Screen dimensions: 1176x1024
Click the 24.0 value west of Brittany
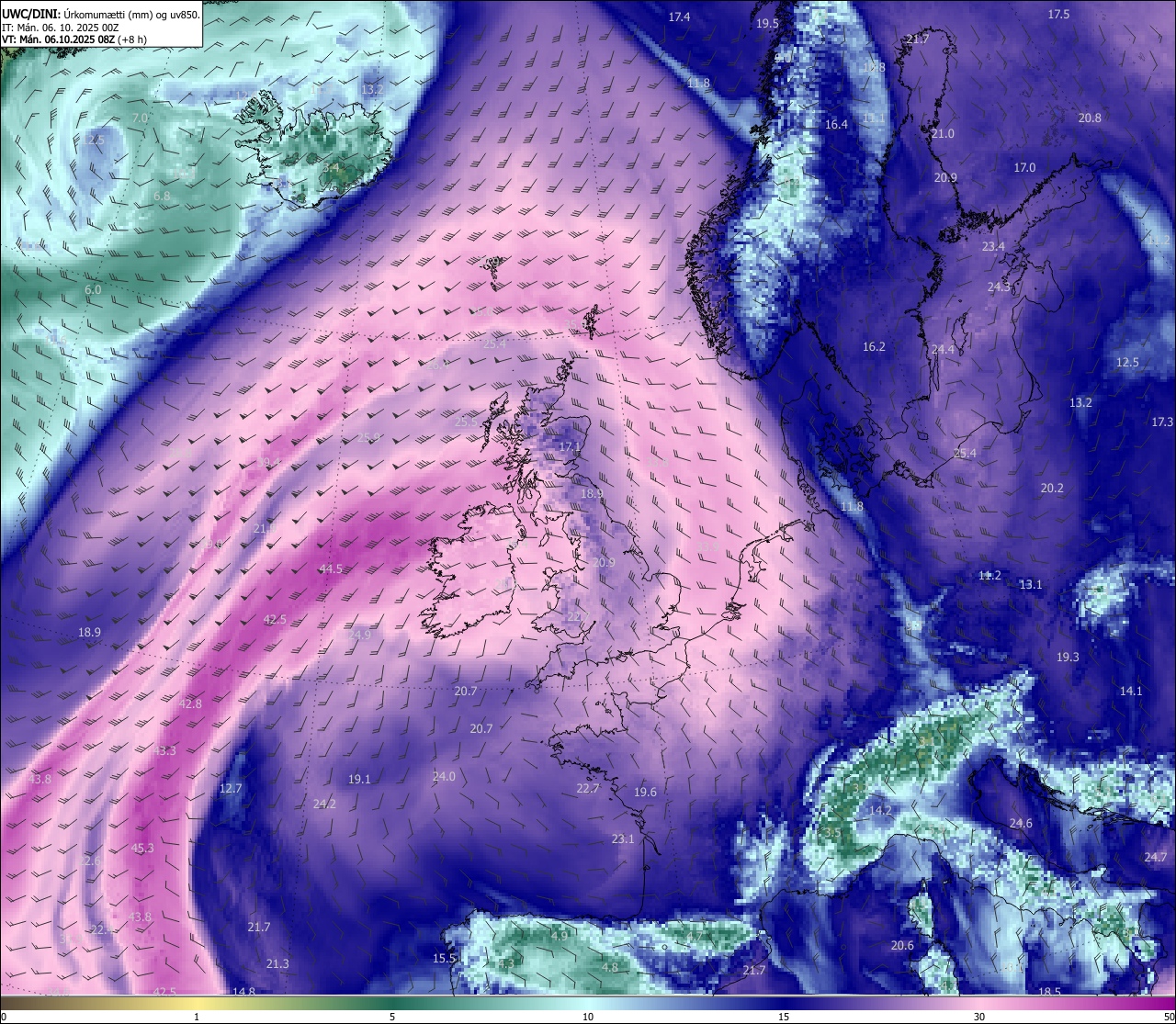pos(444,776)
